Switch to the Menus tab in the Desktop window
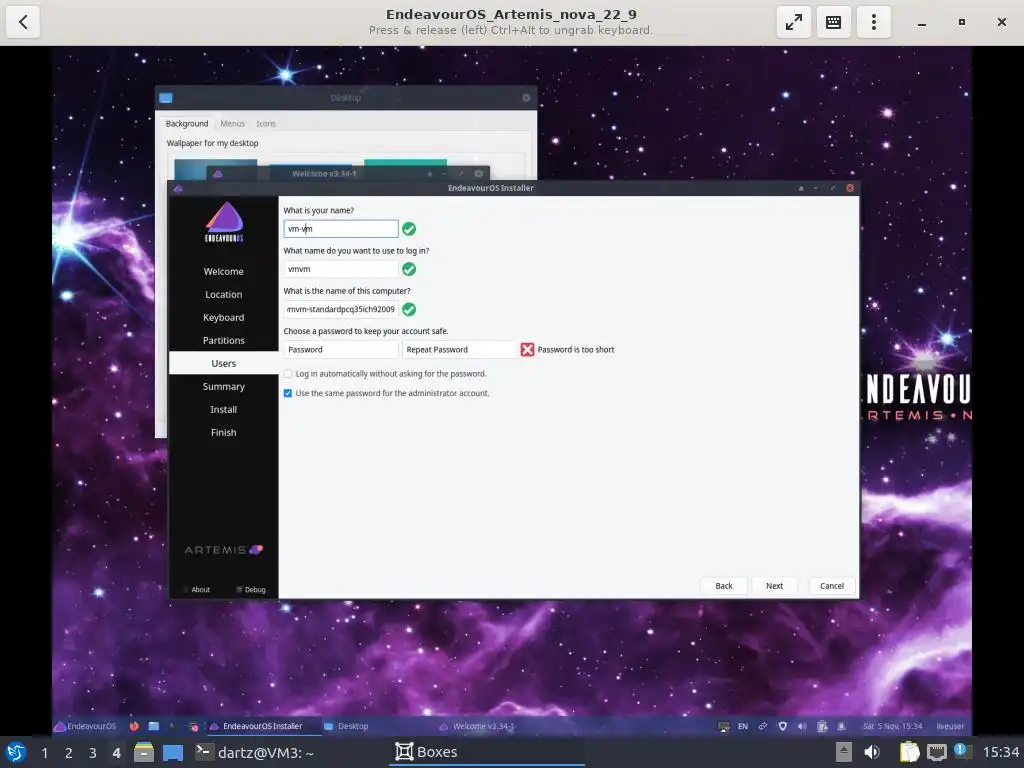1024x768 pixels. 232,123
